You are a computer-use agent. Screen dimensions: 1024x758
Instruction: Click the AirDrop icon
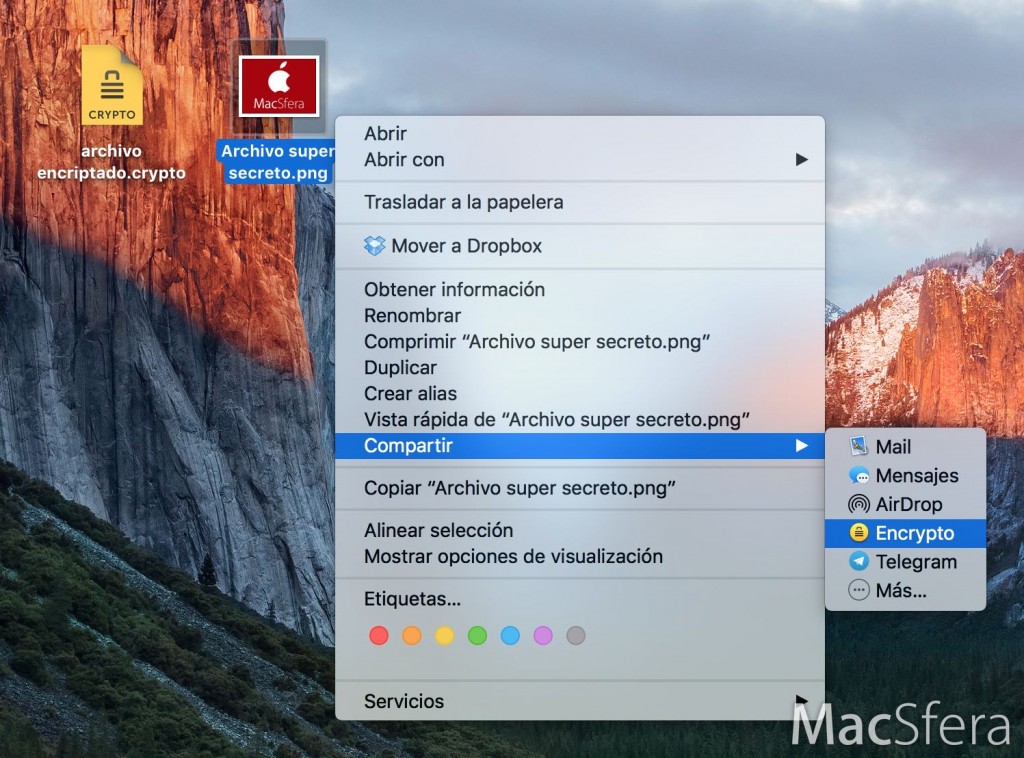(x=858, y=505)
